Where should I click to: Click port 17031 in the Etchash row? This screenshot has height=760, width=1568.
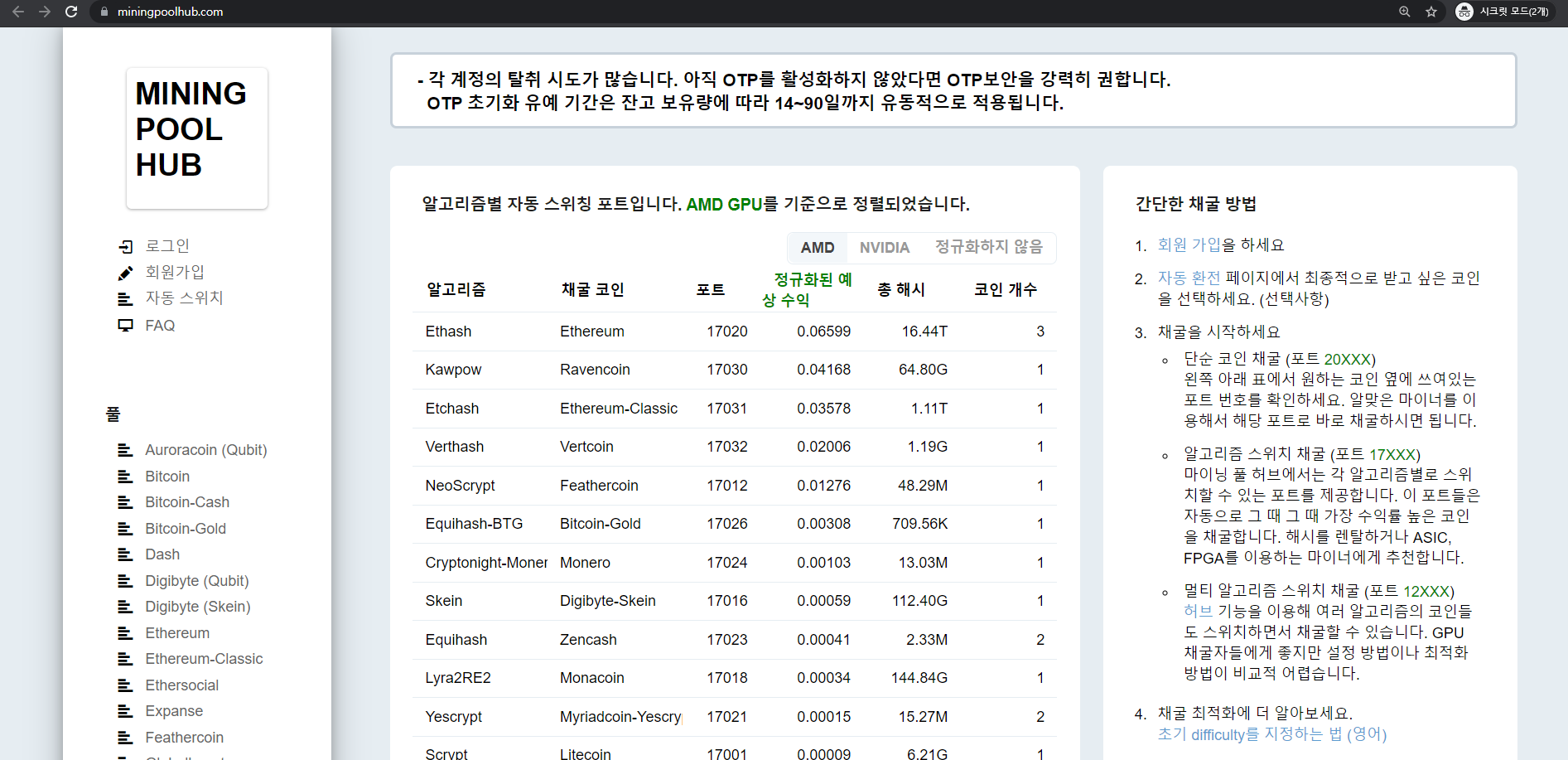coord(726,409)
